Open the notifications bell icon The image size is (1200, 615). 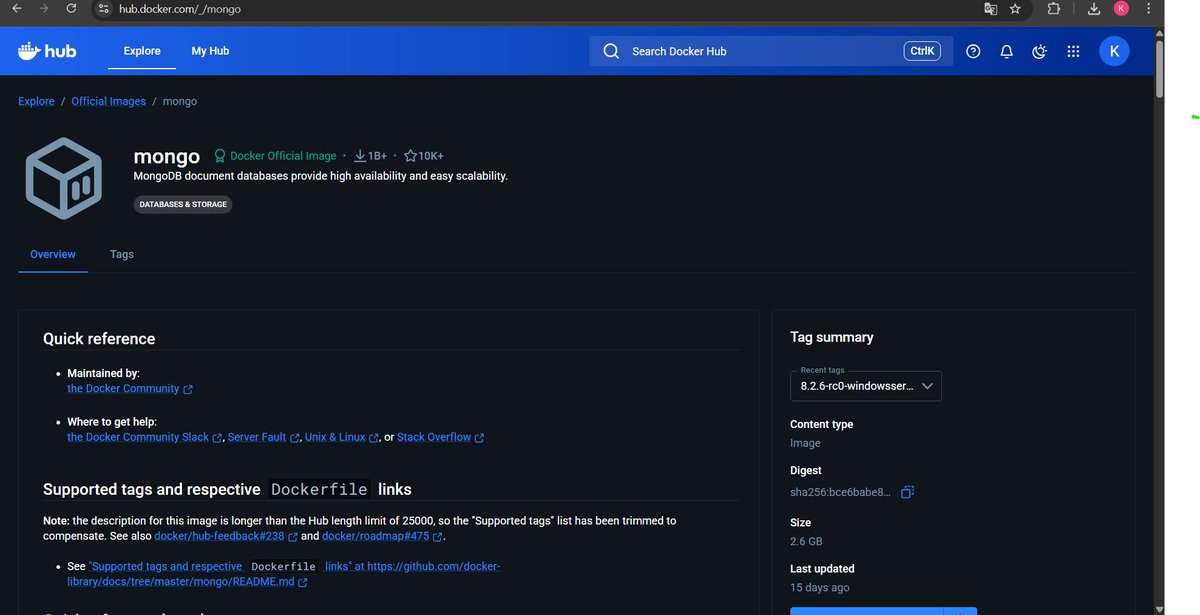coord(1006,50)
